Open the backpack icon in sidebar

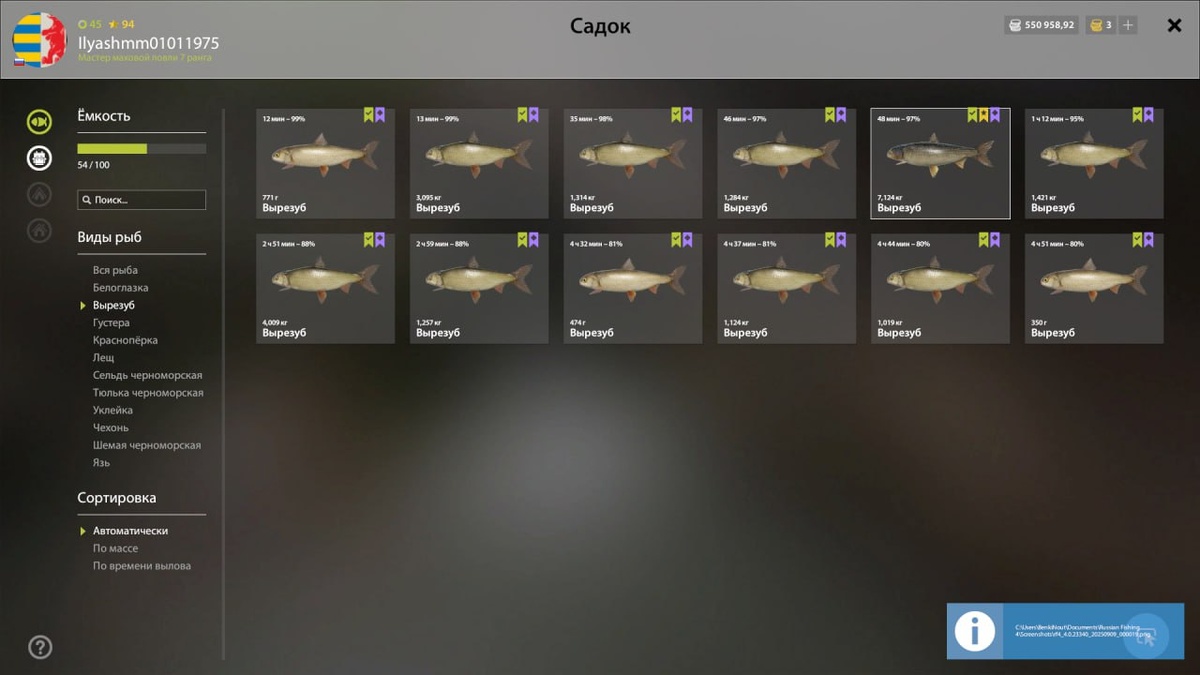click(39, 158)
